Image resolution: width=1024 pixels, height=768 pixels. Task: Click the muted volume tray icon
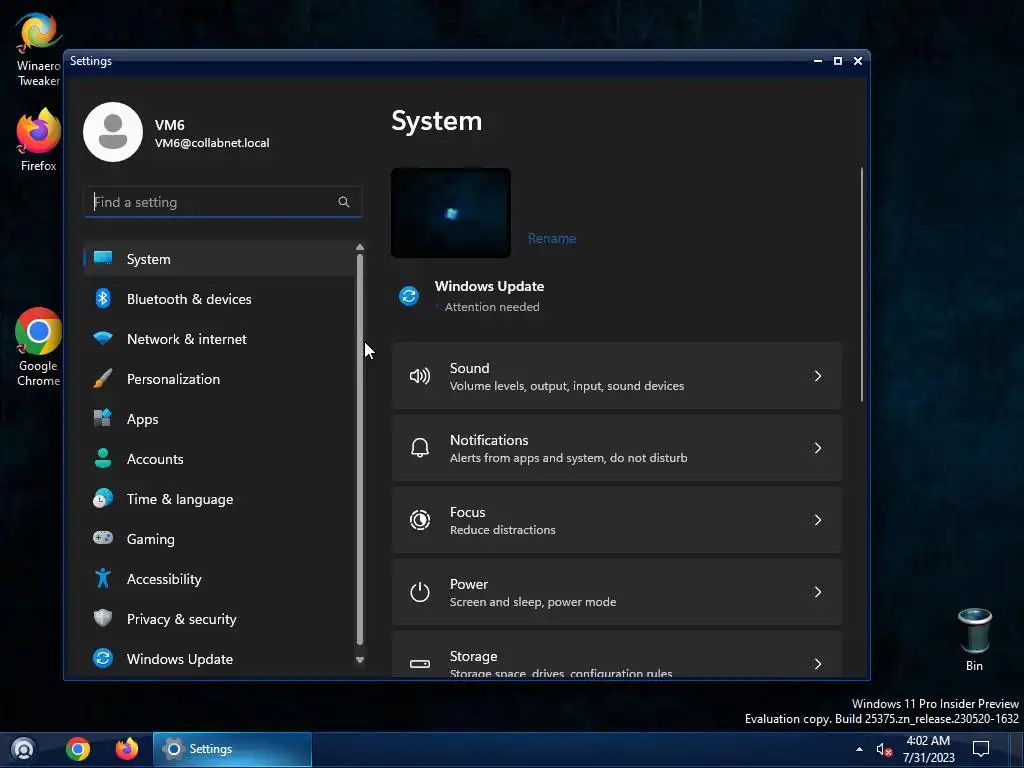884,750
